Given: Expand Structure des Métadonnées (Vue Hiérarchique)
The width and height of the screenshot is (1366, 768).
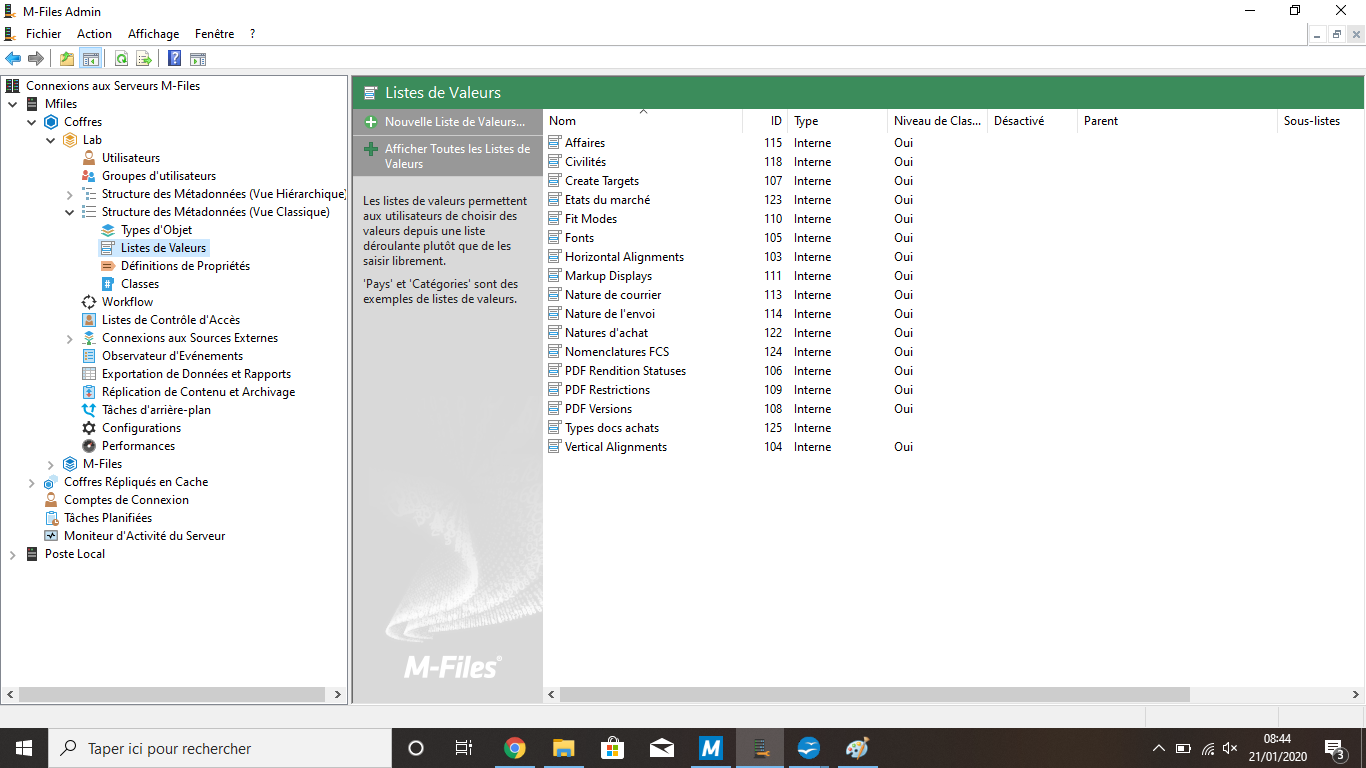Looking at the screenshot, I should click(x=70, y=194).
